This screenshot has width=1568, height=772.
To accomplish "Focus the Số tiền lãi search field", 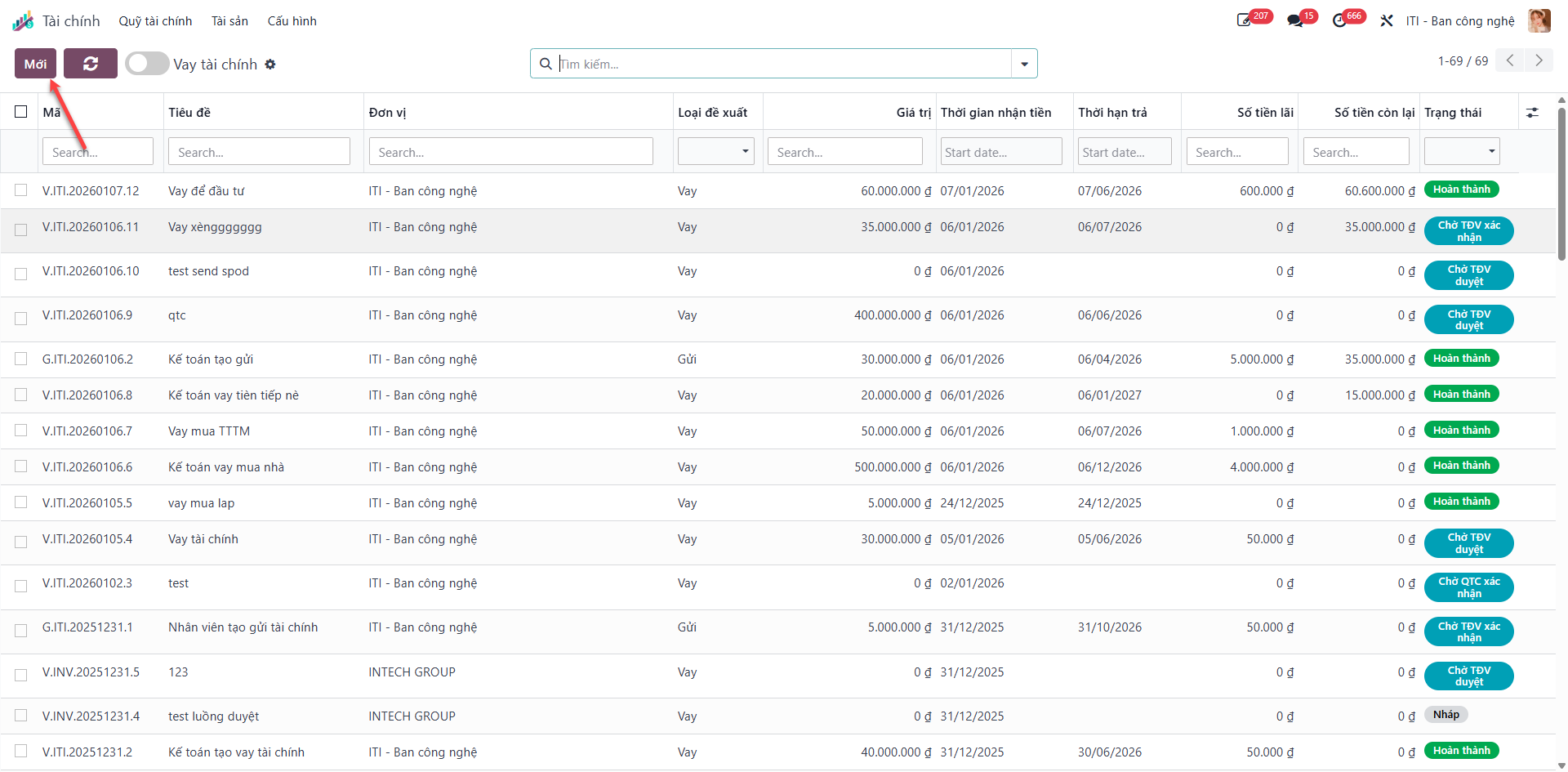I will [1237, 151].
